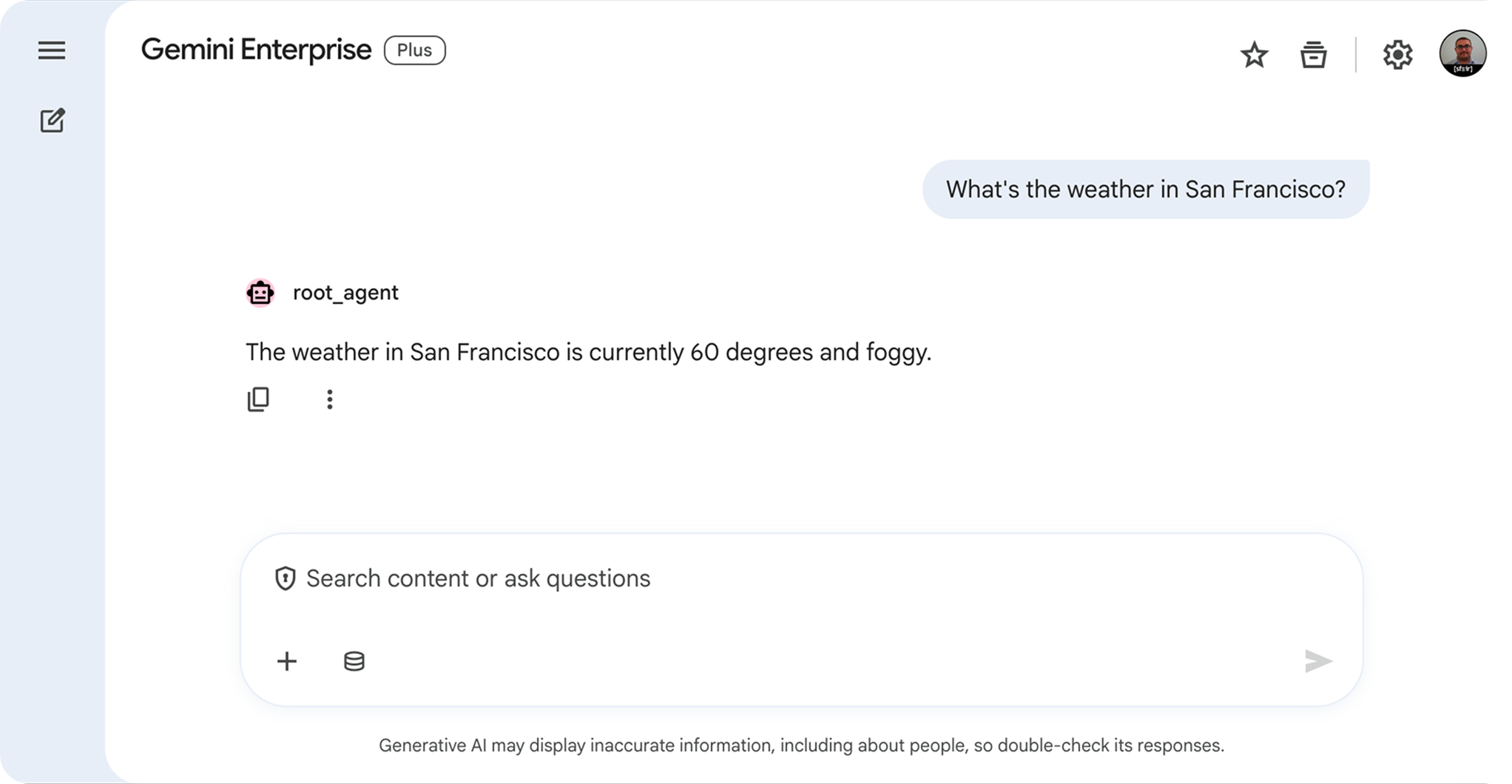The width and height of the screenshot is (1512, 784).
Task: Open the user profile avatar
Action: click(x=1462, y=53)
